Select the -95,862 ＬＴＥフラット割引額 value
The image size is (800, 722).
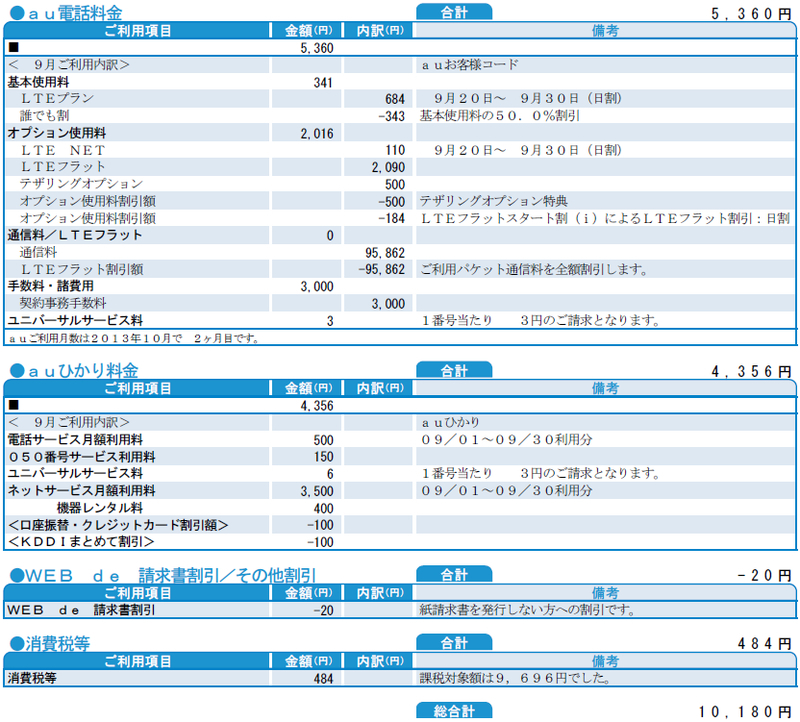[x=381, y=269]
